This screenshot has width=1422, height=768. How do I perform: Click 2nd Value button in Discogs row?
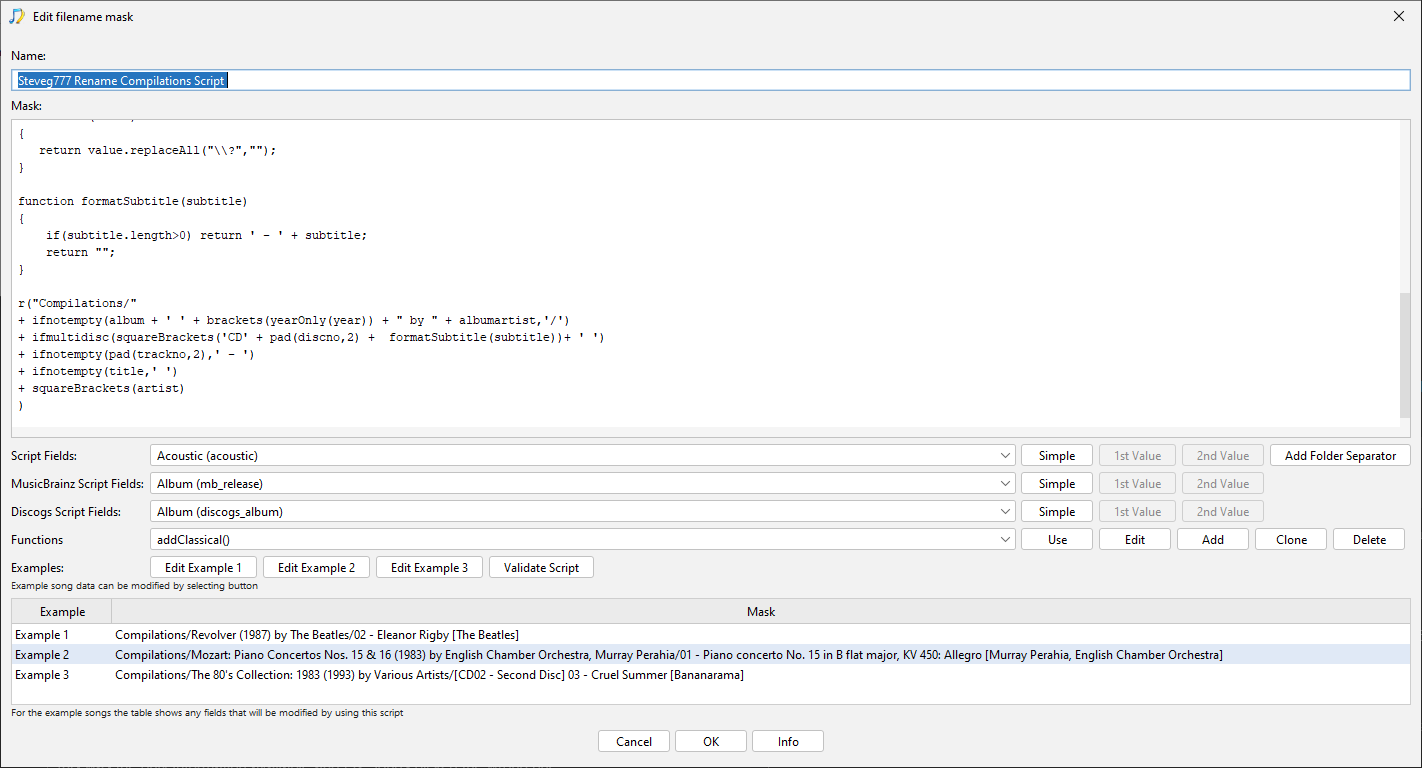point(1223,512)
